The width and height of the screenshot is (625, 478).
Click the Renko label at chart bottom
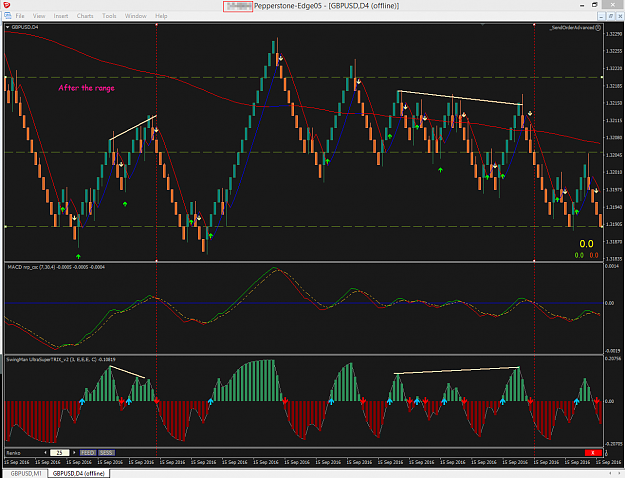pos(13,453)
